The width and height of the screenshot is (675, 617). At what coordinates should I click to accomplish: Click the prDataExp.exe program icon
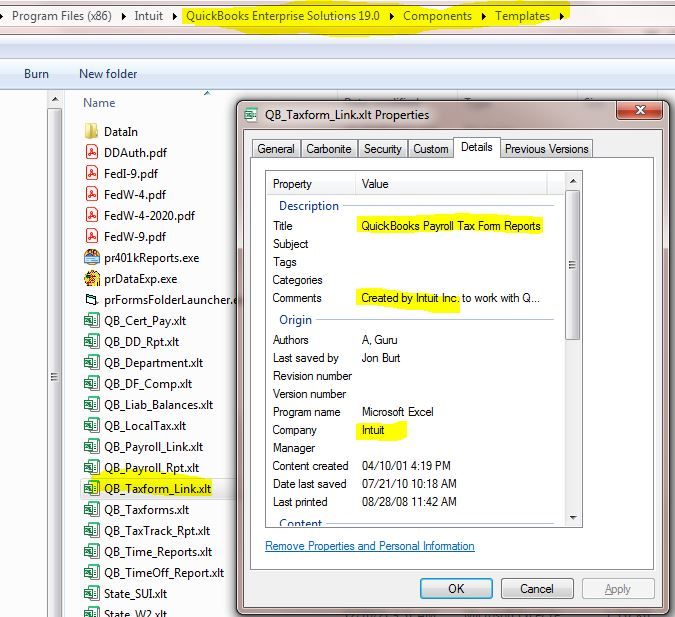tap(92, 279)
